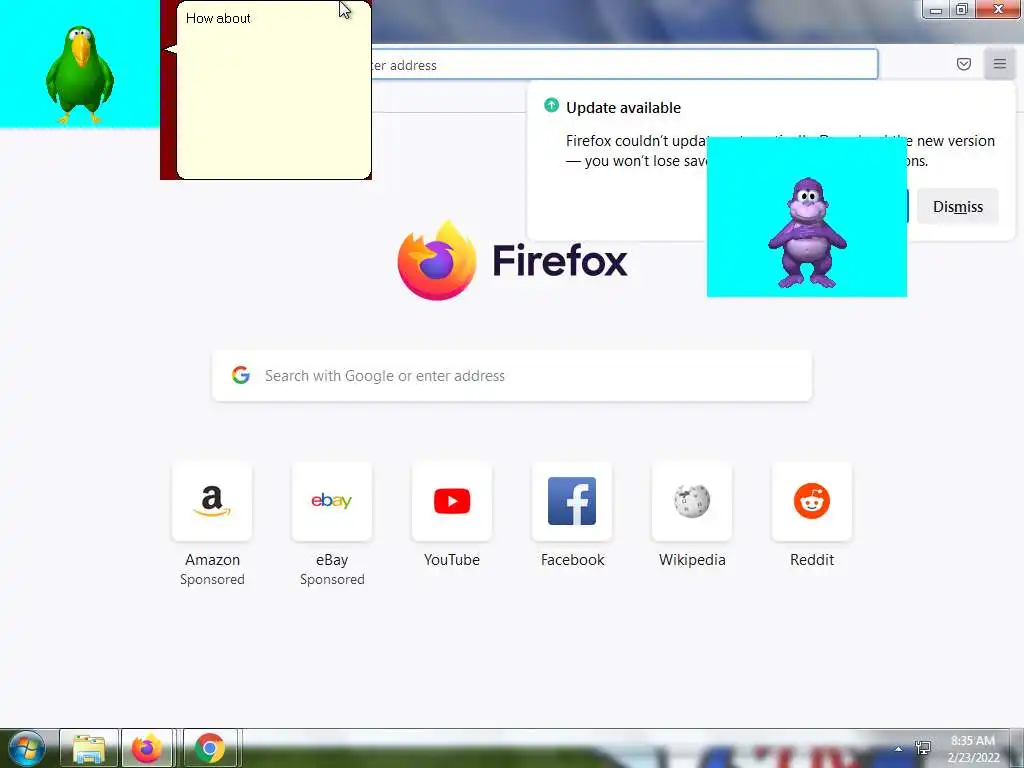This screenshot has width=1024, height=768.
Task: Click the green parrot character
Action: [79, 74]
